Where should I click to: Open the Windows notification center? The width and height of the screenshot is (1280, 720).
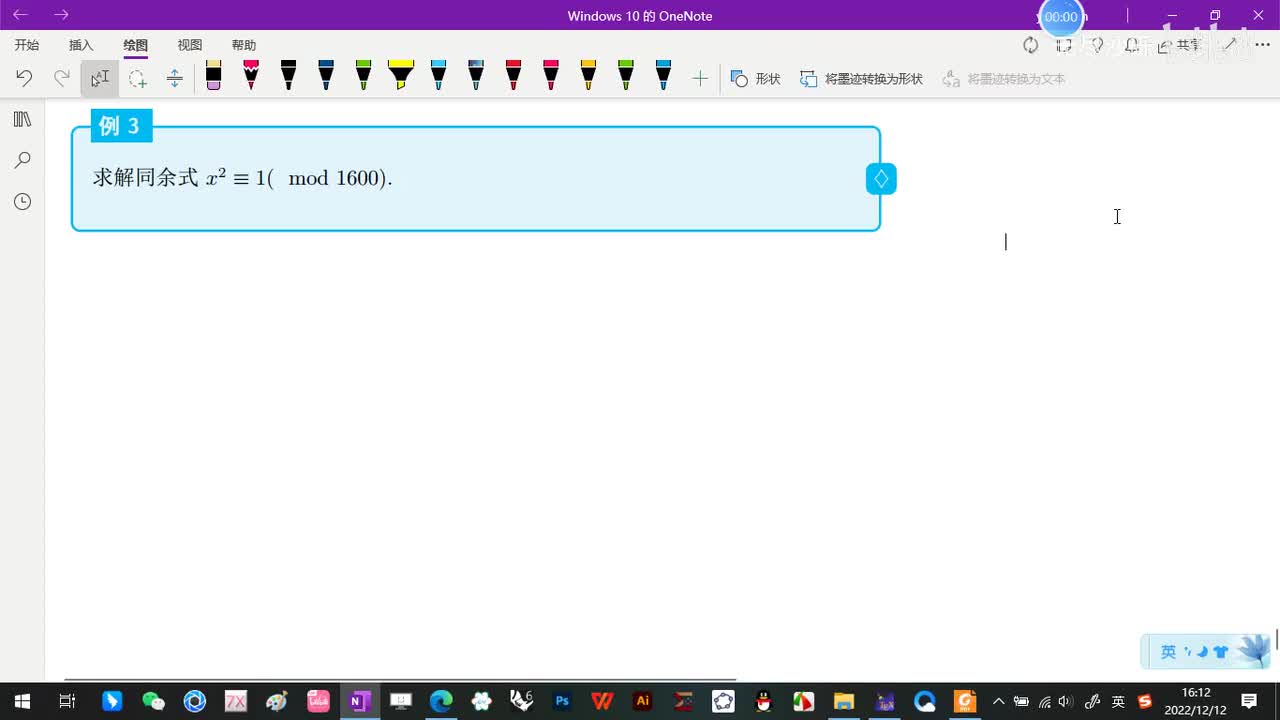point(1249,701)
